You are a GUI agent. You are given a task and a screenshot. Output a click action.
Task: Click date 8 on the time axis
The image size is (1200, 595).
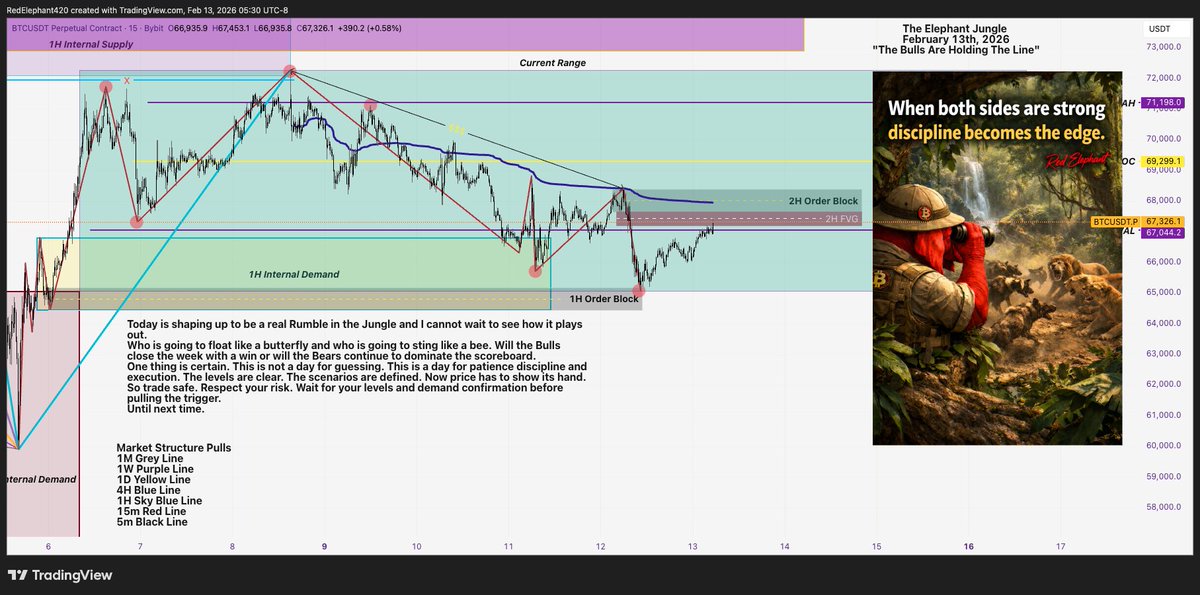point(232,546)
